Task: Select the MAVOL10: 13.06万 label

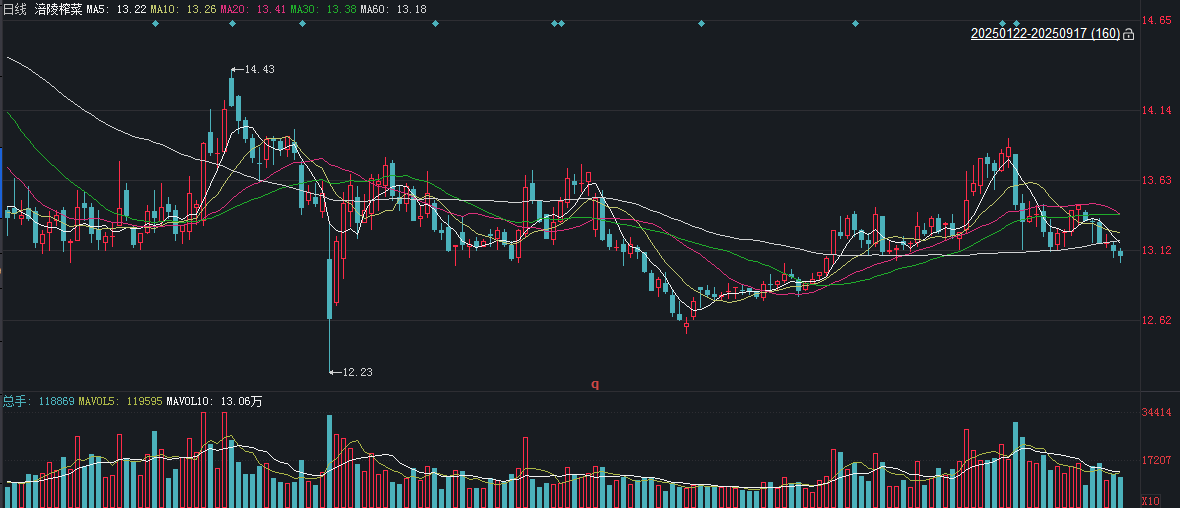Action: click(214, 402)
